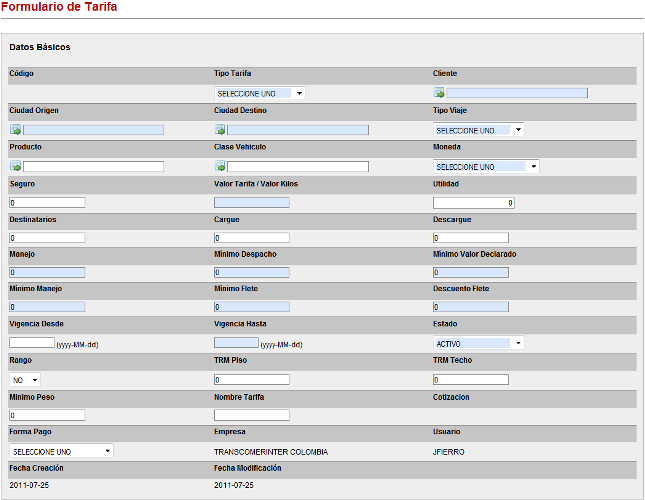Focus the TRM Techo input field
Viewport: 645px width, 500px height.
(470, 380)
